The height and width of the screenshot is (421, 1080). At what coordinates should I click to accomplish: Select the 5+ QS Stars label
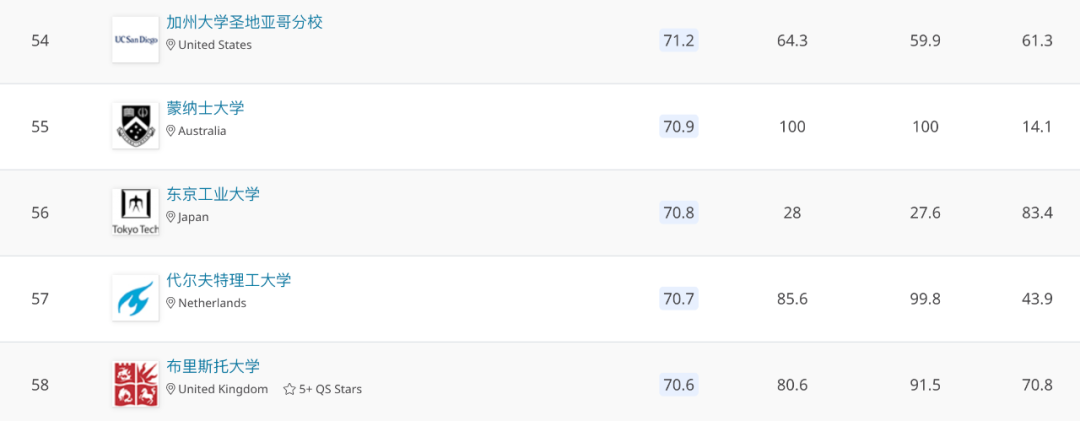[x=330, y=389]
